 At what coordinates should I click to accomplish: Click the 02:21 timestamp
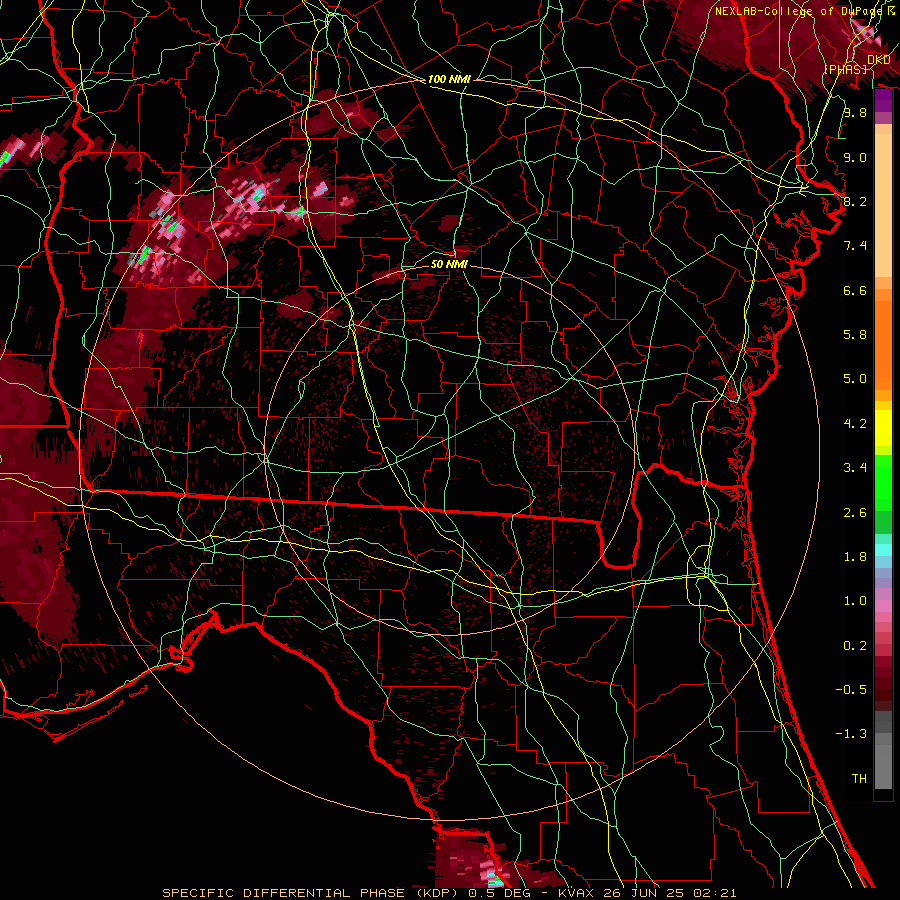716,893
